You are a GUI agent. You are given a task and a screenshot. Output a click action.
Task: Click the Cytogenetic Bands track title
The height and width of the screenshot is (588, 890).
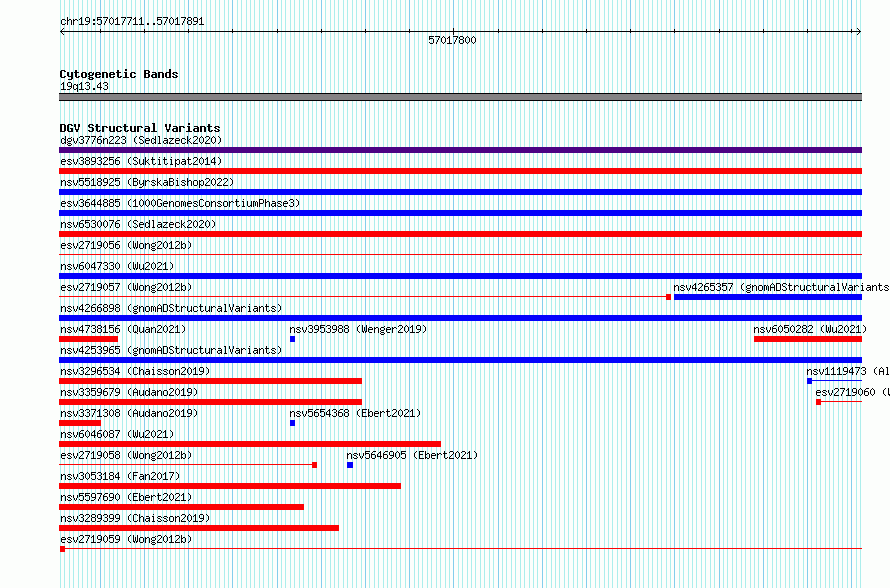(x=119, y=74)
